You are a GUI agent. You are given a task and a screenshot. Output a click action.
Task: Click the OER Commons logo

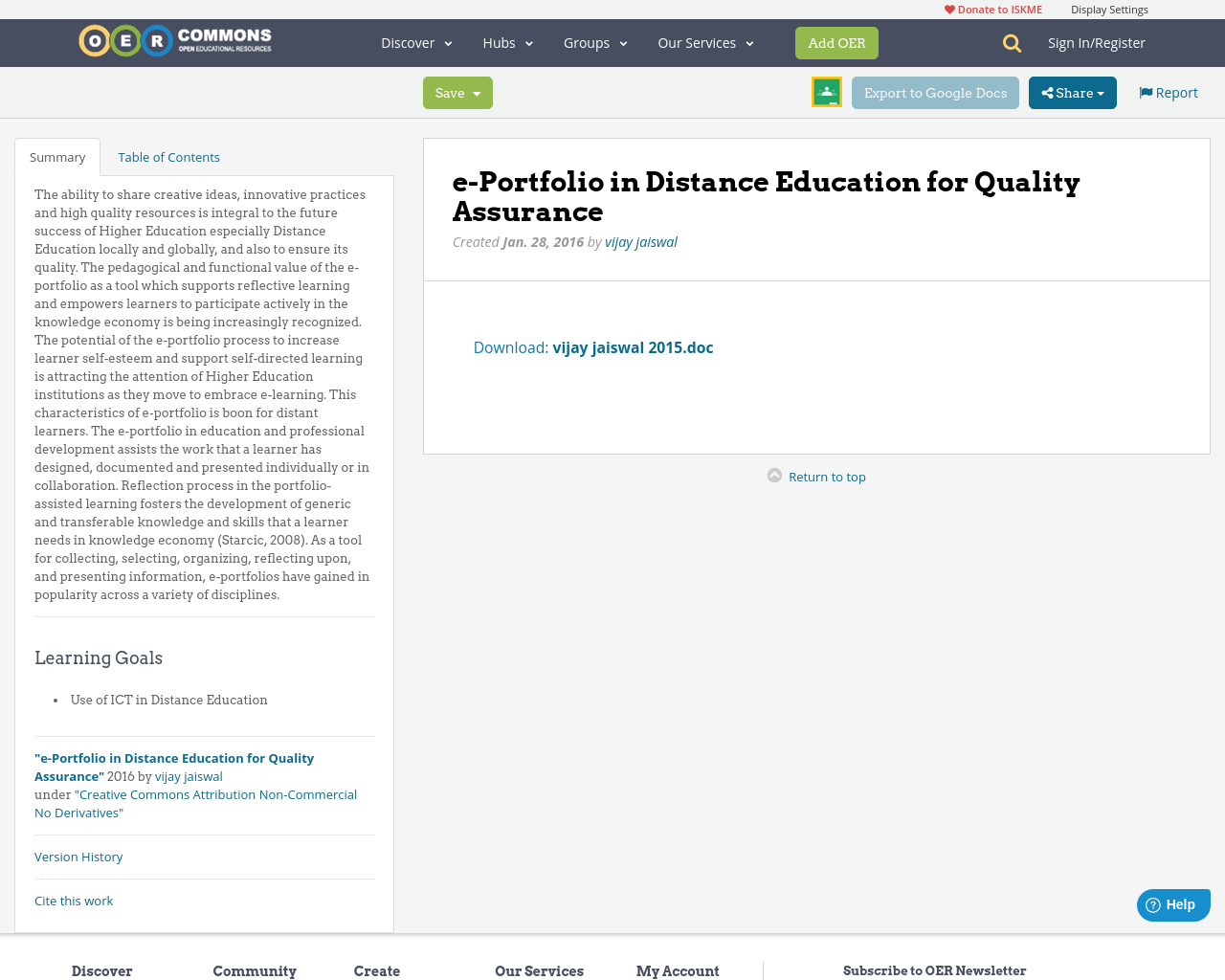[x=175, y=38]
